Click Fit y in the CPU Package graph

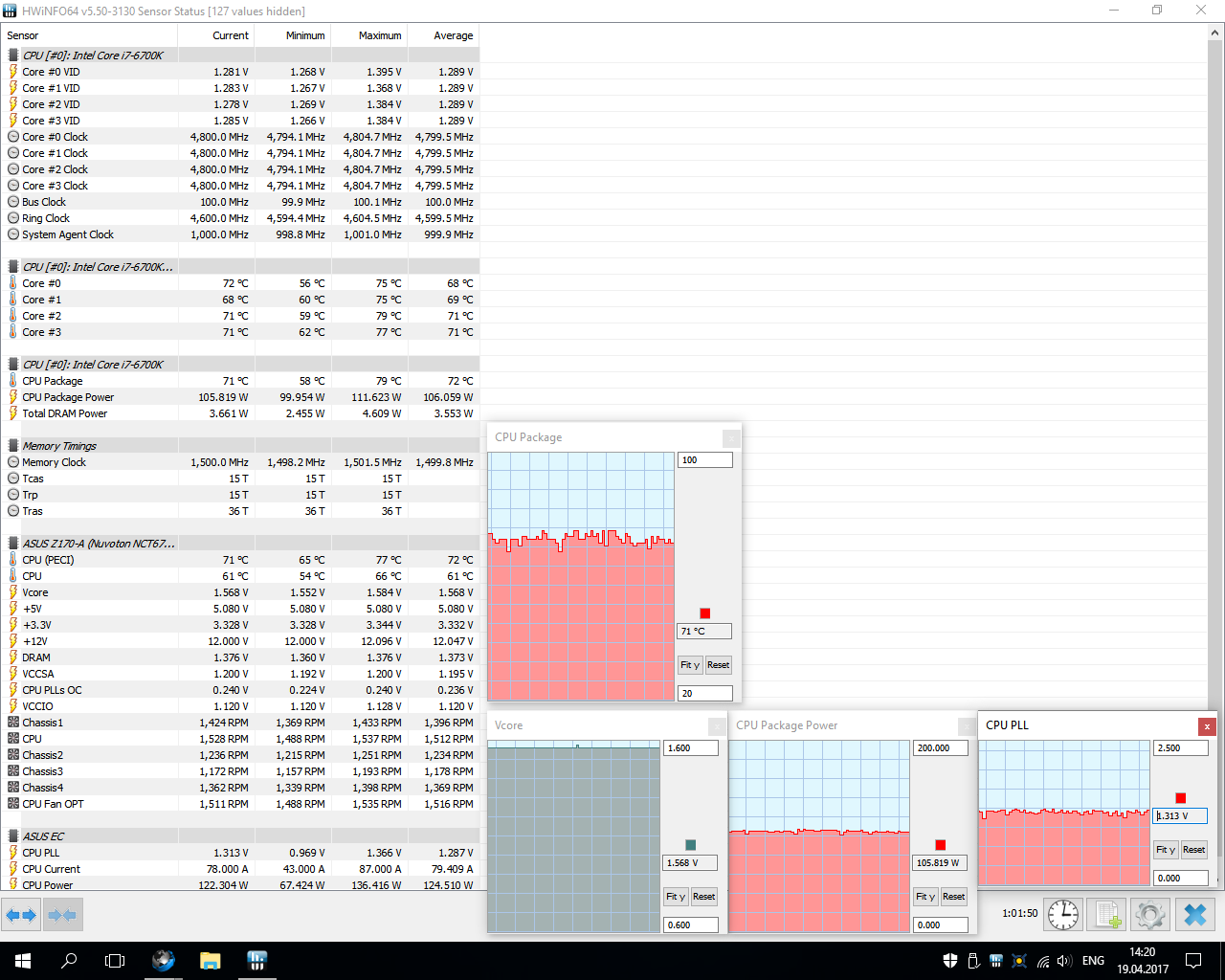click(690, 665)
